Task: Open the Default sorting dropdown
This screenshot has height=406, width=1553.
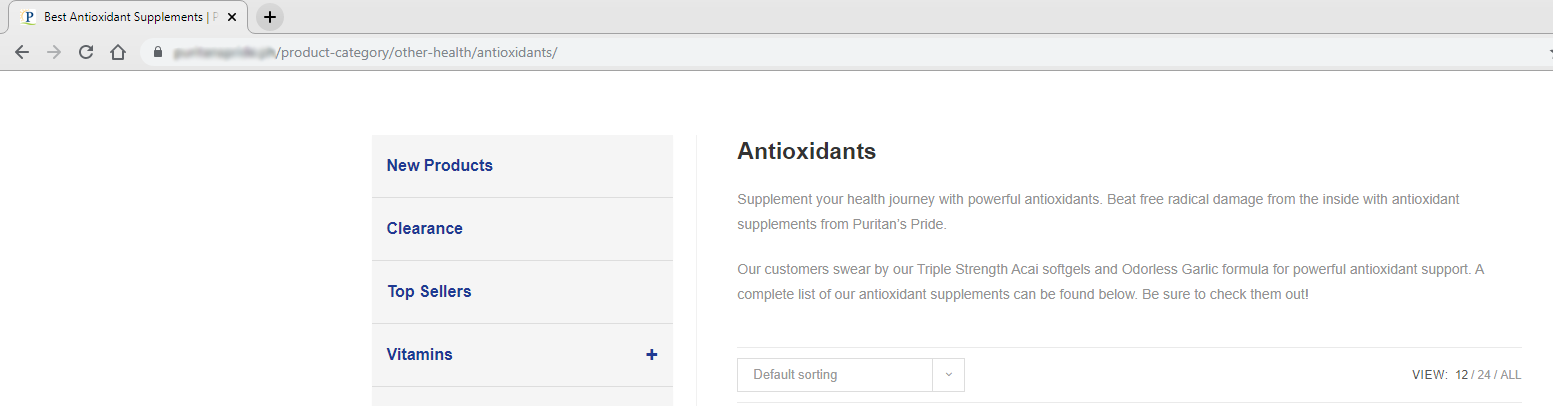Action: point(834,375)
